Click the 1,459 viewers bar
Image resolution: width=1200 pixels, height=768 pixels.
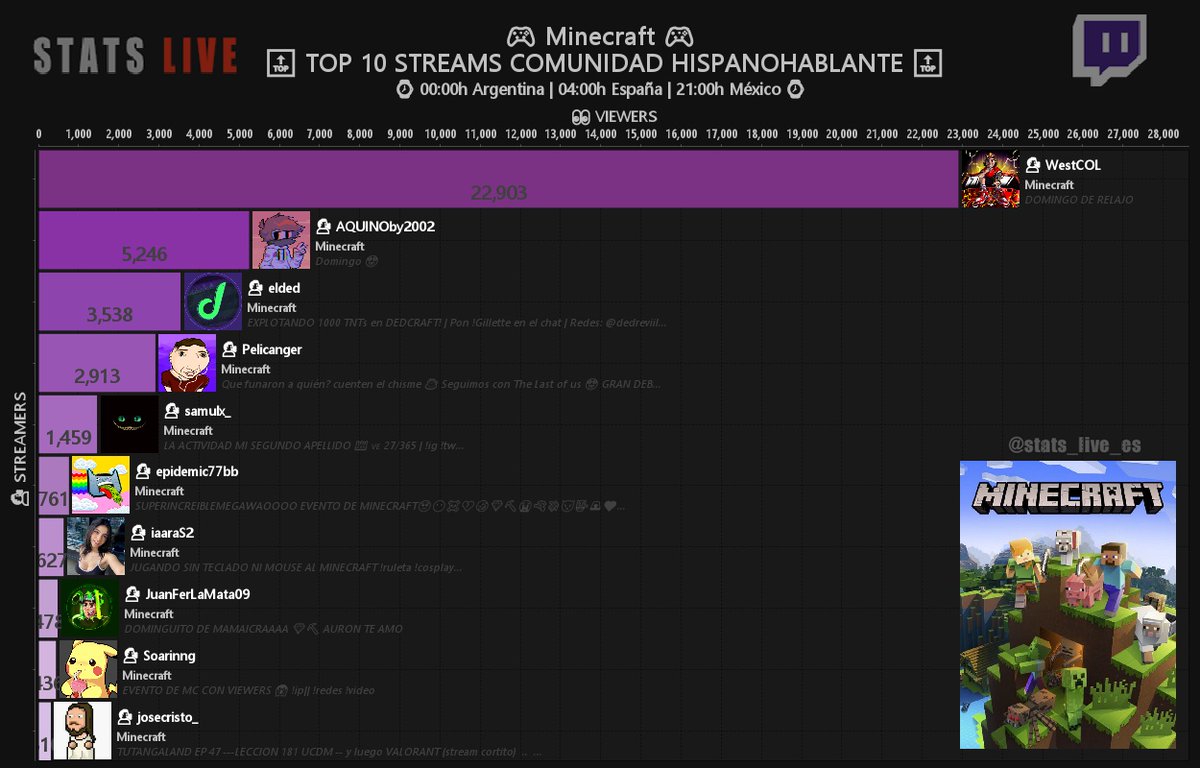click(x=68, y=424)
